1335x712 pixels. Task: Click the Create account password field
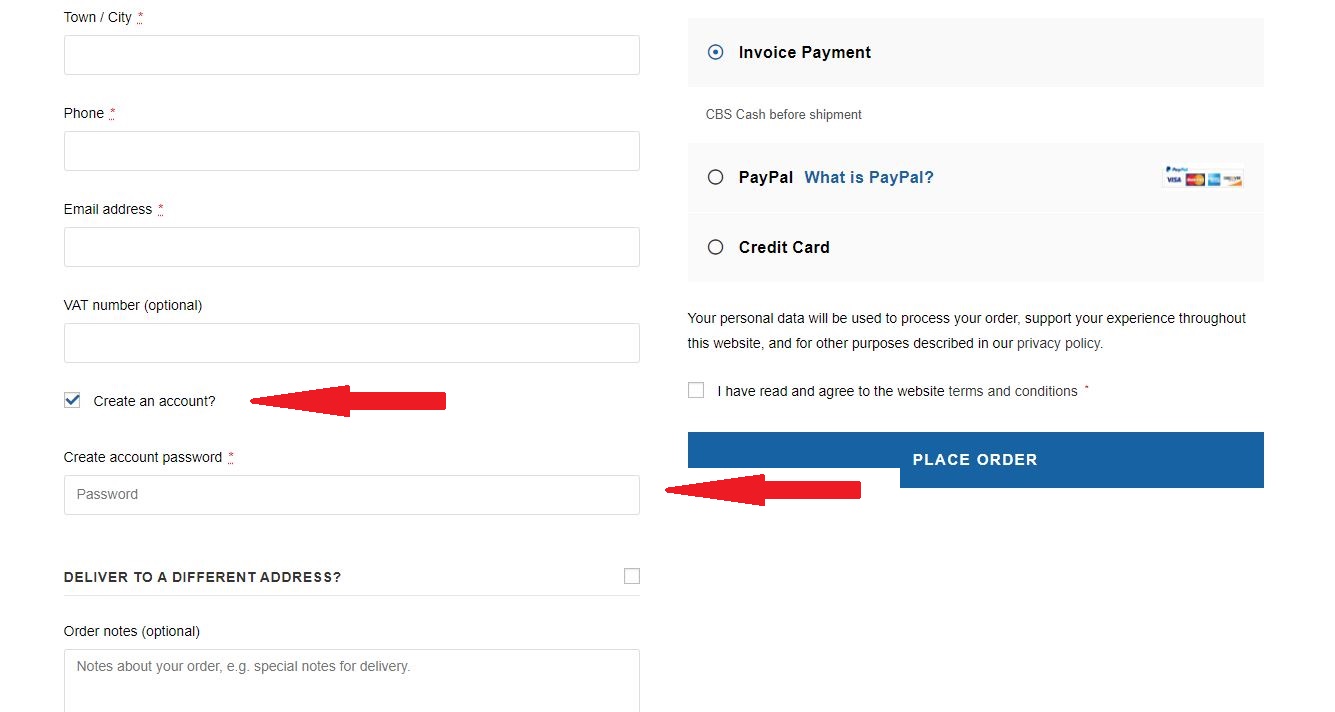pyautogui.click(x=351, y=495)
